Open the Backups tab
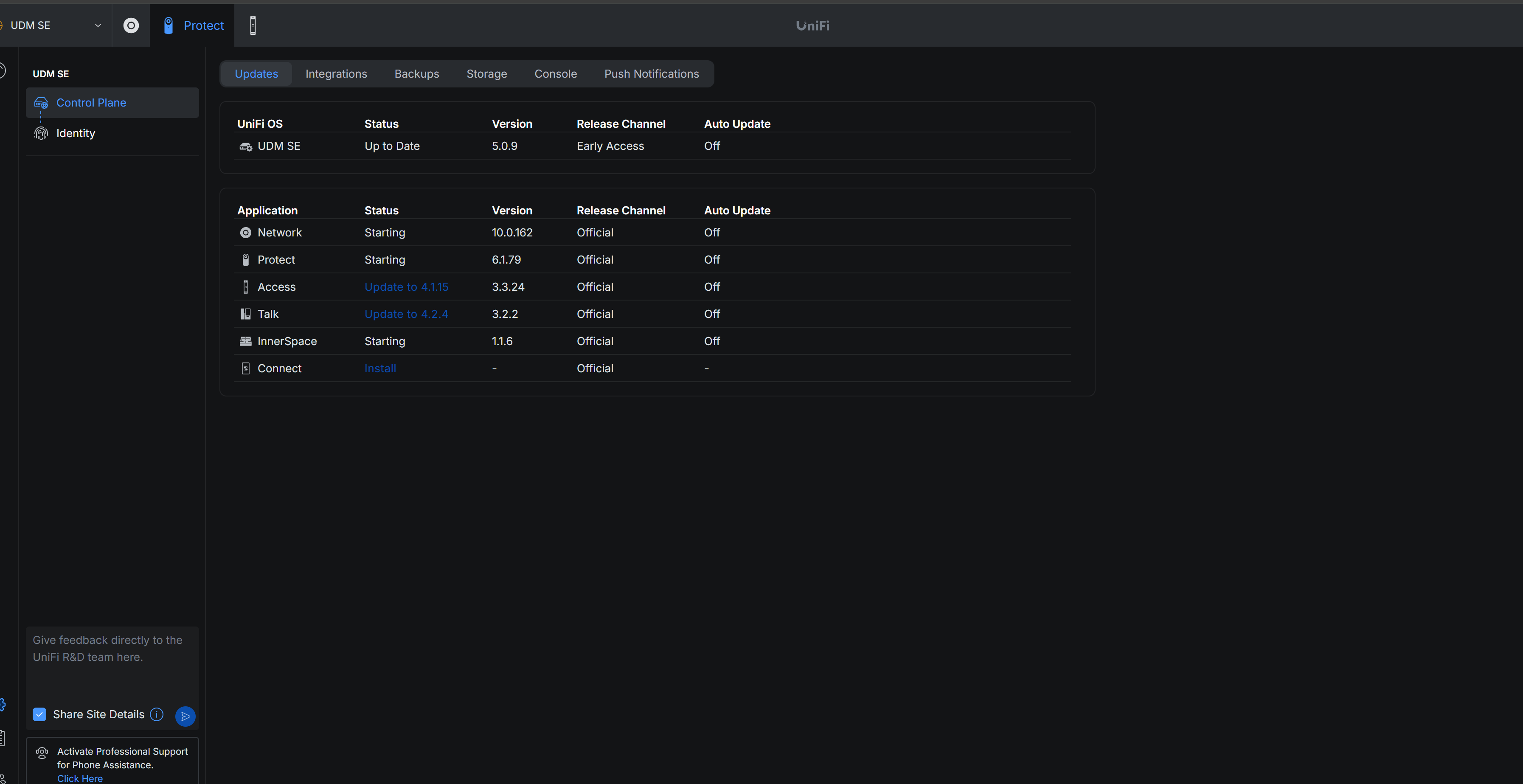This screenshot has height=784, width=1523. pos(416,74)
